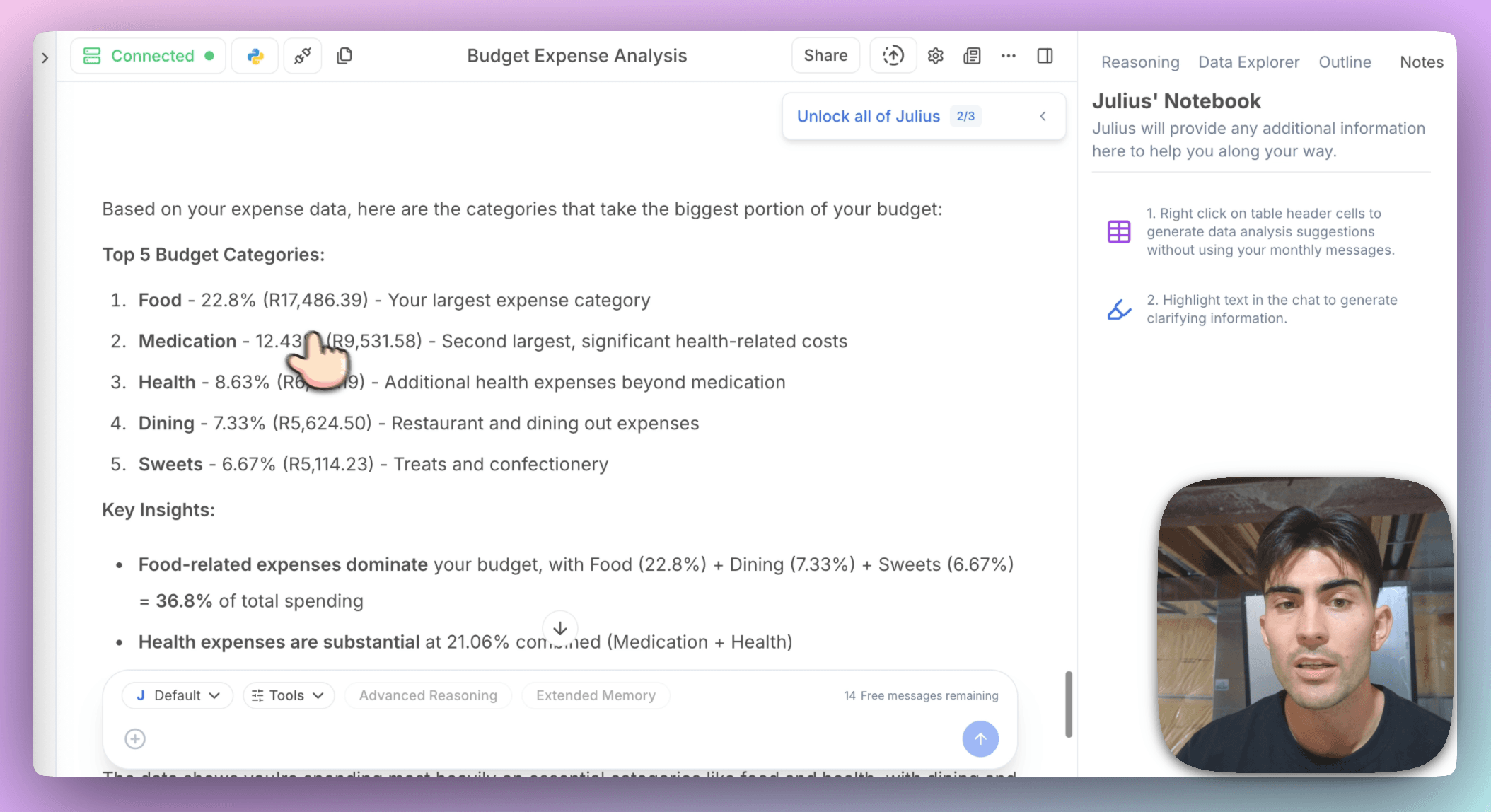This screenshot has width=1491, height=812.
Task: Click the changelog newspaper icon
Action: (x=972, y=55)
